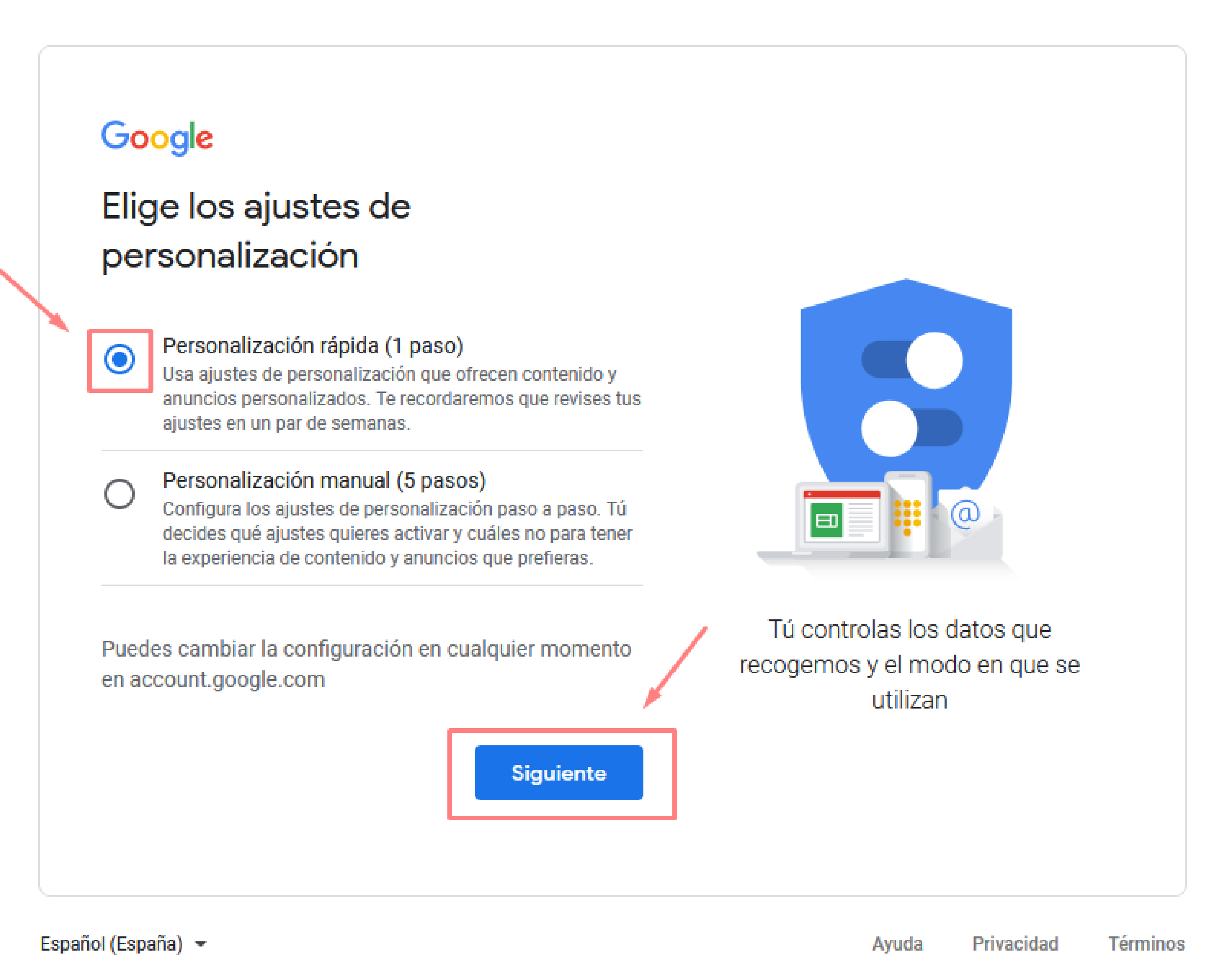Click the 'Tú controlas los datos' caption
This screenshot has height=980, width=1225.
pos(909,665)
